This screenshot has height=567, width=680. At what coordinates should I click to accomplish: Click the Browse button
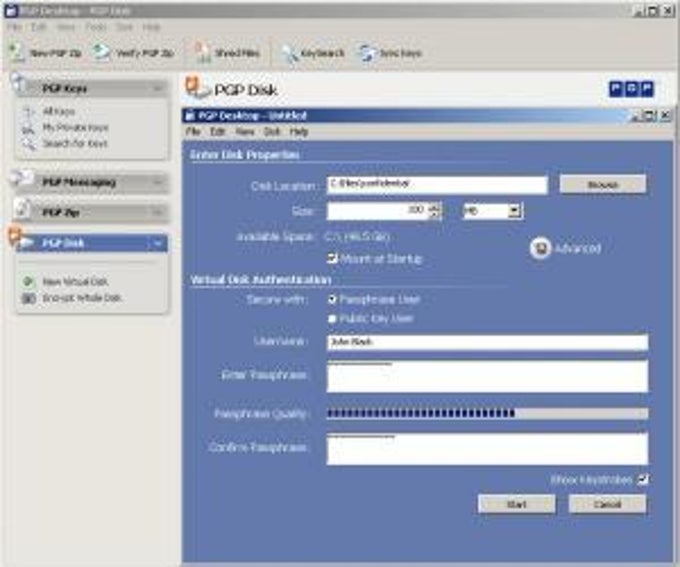[602, 185]
